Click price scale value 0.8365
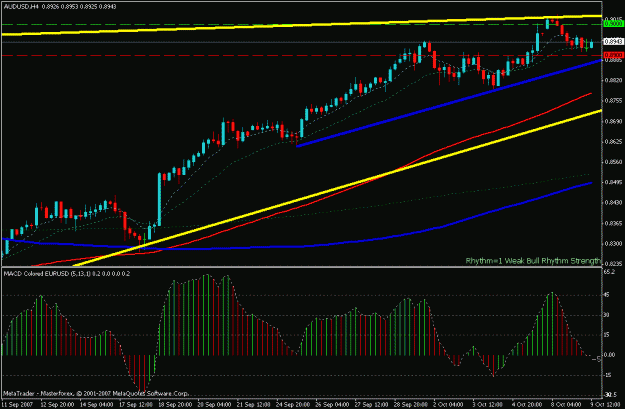The height and width of the screenshot is (409, 625). (x=614, y=223)
